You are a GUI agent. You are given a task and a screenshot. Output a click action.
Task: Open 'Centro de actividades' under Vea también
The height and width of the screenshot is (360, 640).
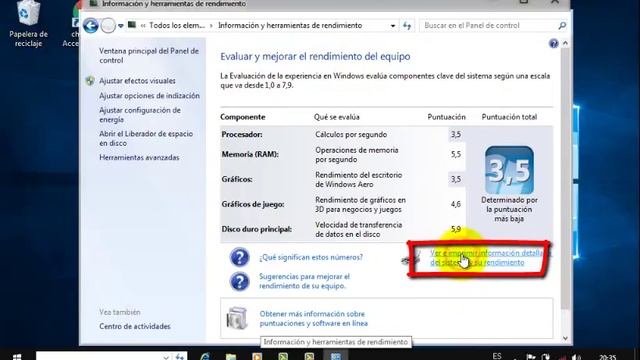(x=135, y=326)
